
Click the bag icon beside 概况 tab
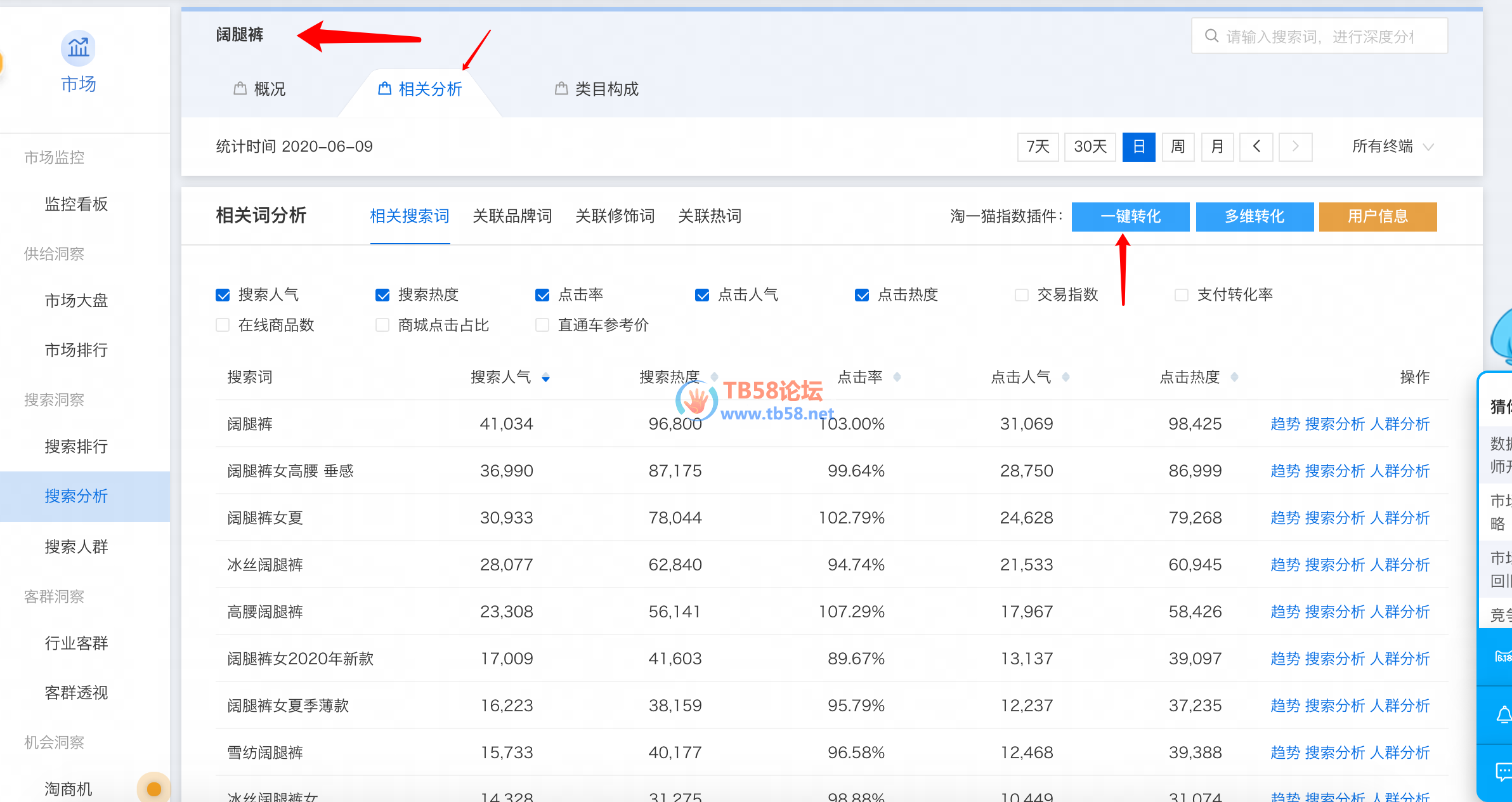[x=240, y=89]
